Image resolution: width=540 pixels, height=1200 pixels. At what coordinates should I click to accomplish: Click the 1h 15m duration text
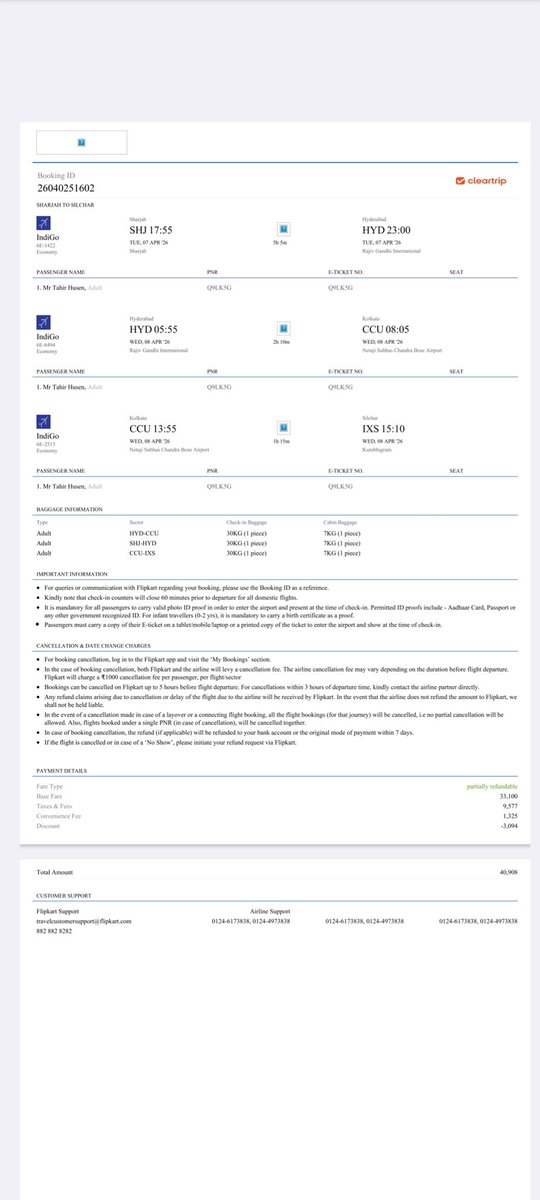coord(283,440)
